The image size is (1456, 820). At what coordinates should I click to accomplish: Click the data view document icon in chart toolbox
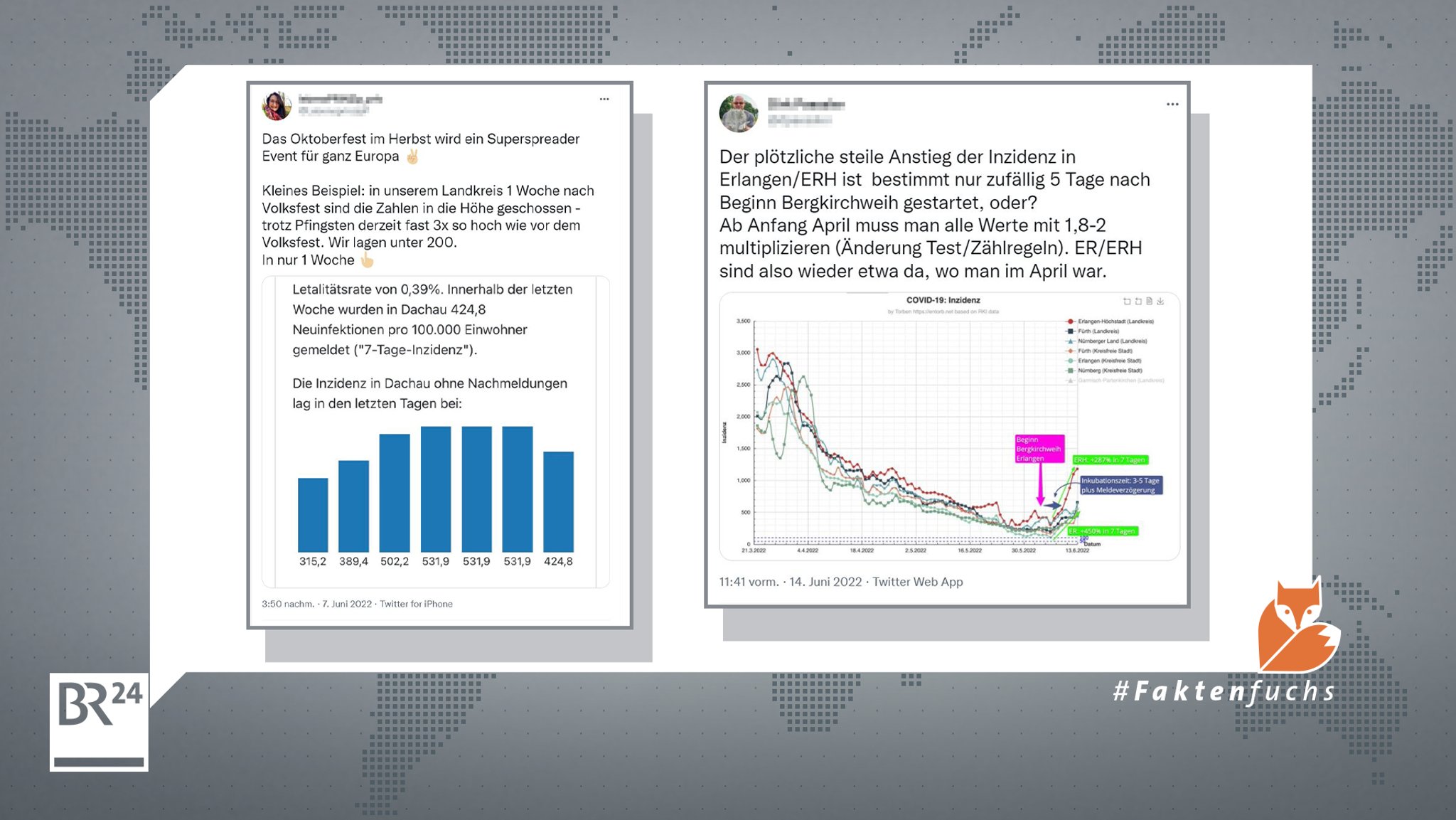point(1149,302)
